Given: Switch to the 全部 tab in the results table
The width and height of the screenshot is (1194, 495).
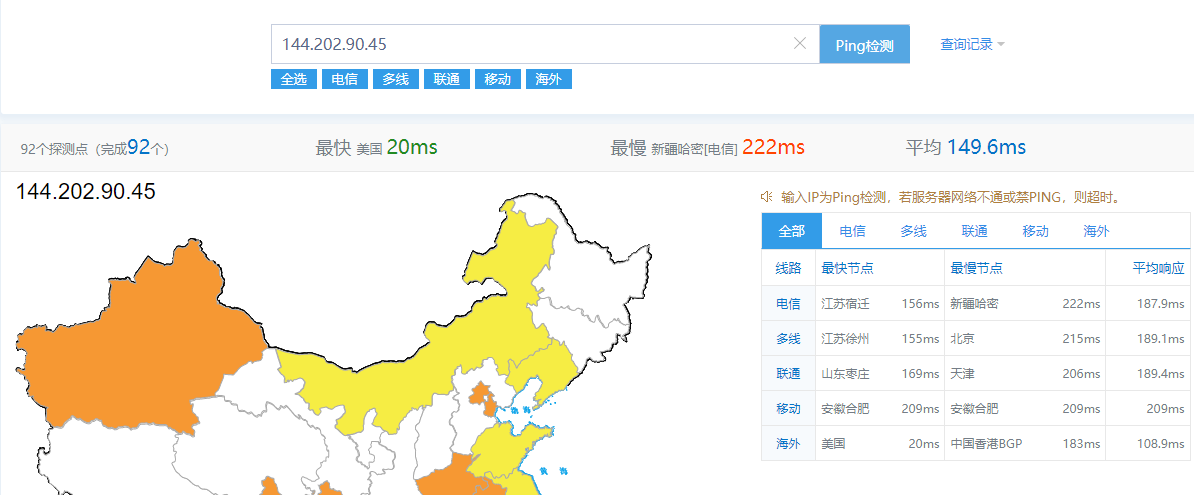Looking at the screenshot, I should point(792,231).
